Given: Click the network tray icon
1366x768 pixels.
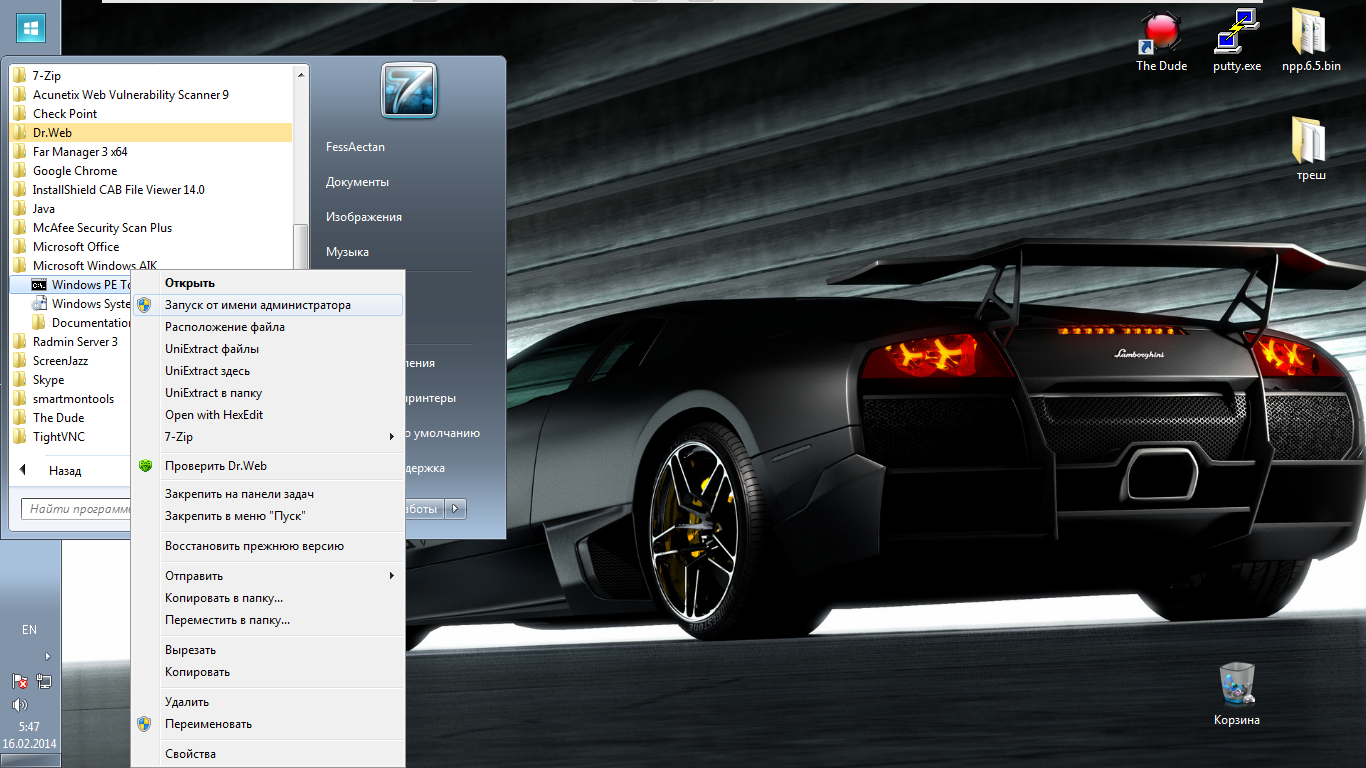Looking at the screenshot, I should pyautogui.click(x=44, y=681).
